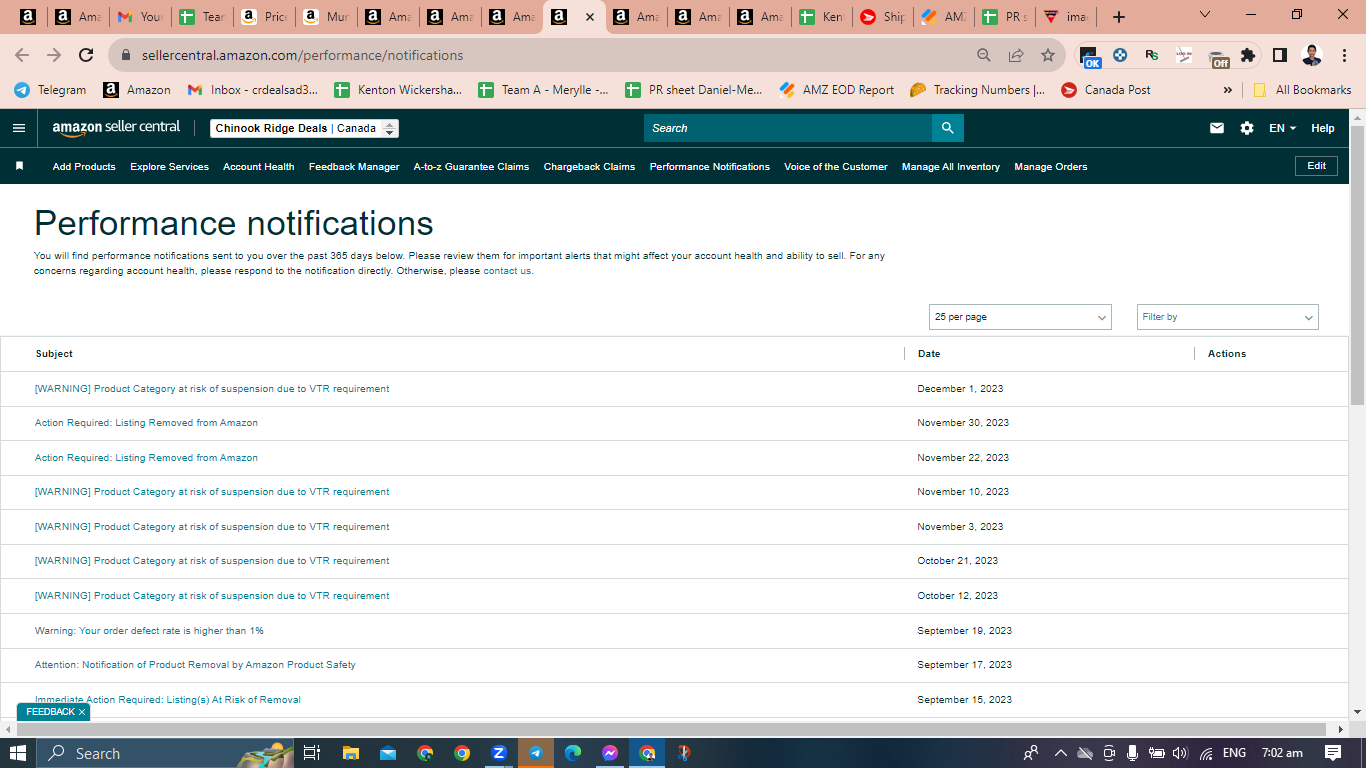
Task: Open the tab search chevron in the title bar
Action: tap(1204, 14)
